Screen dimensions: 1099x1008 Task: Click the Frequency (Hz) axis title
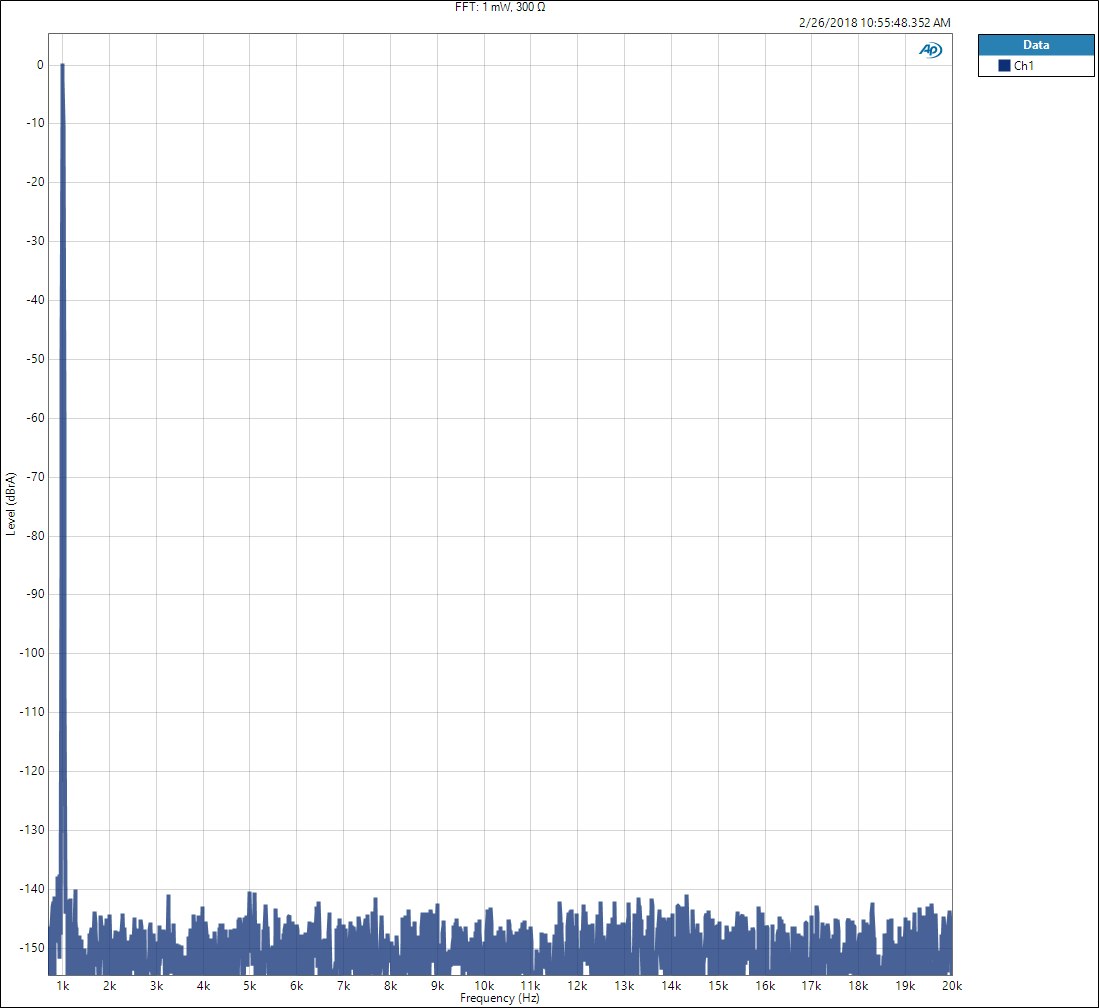[500, 998]
